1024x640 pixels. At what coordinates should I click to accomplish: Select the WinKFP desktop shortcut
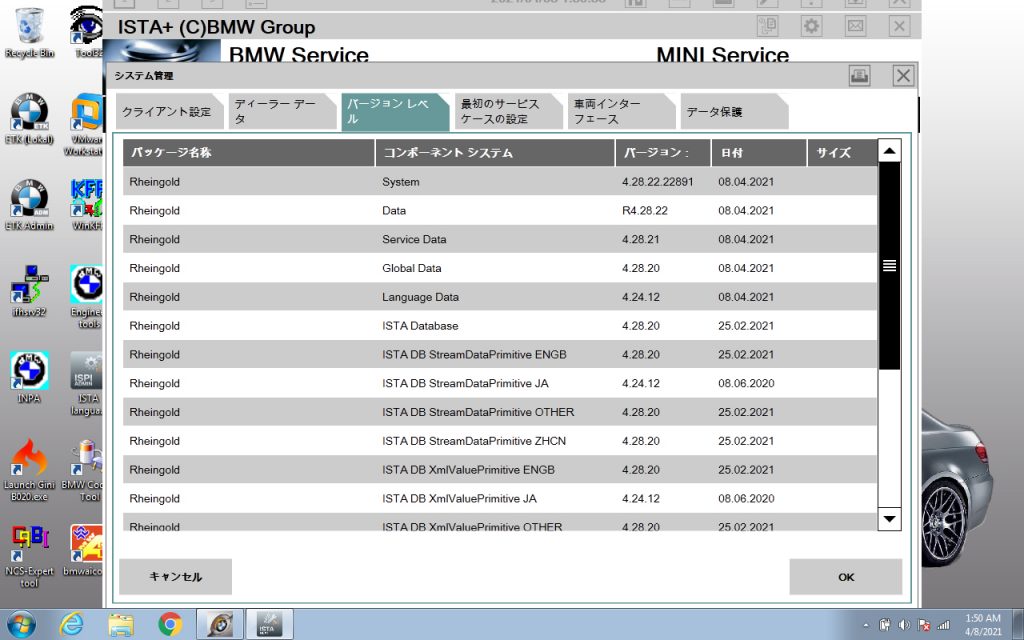[86, 205]
